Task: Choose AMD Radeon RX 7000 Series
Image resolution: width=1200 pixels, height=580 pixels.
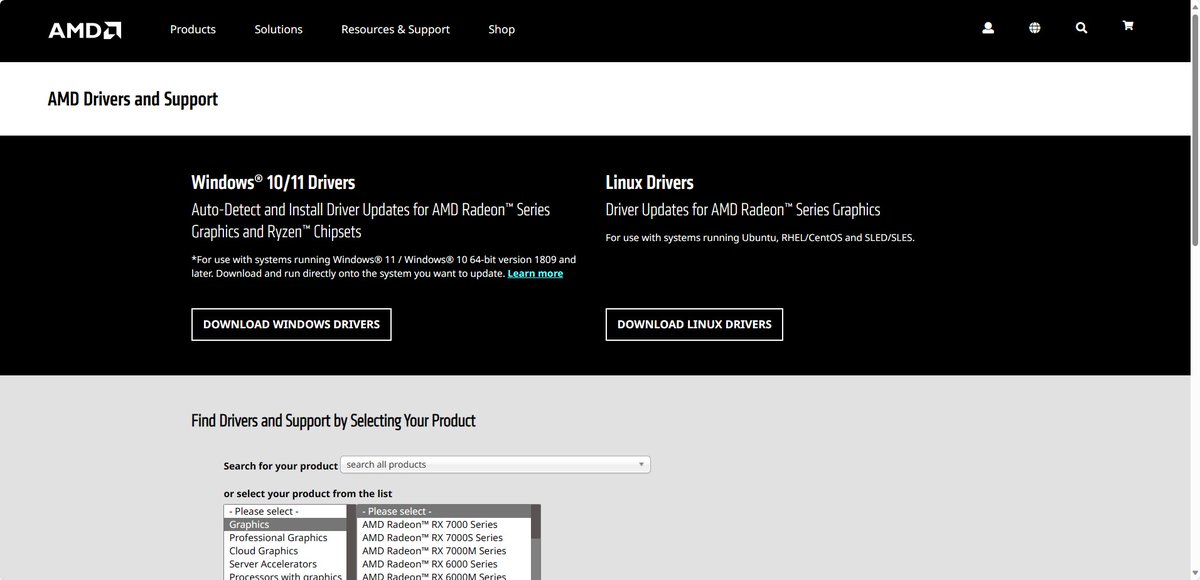Action: click(x=443, y=524)
